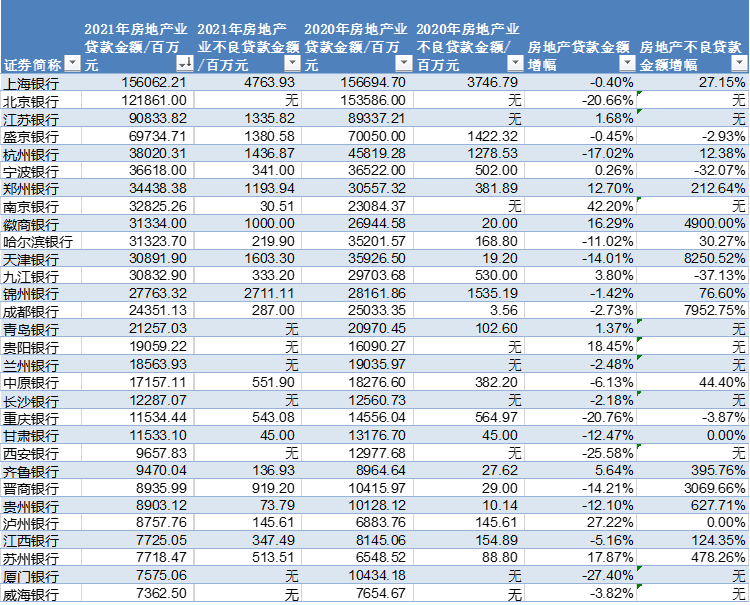Screen dimensions: 750x605
Task: Click the 212.64% cell for 郑州银行
Action: pos(692,188)
